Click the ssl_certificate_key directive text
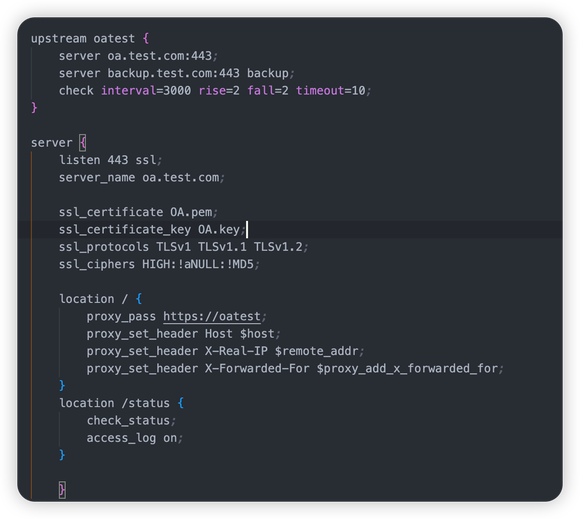 click(125, 230)
